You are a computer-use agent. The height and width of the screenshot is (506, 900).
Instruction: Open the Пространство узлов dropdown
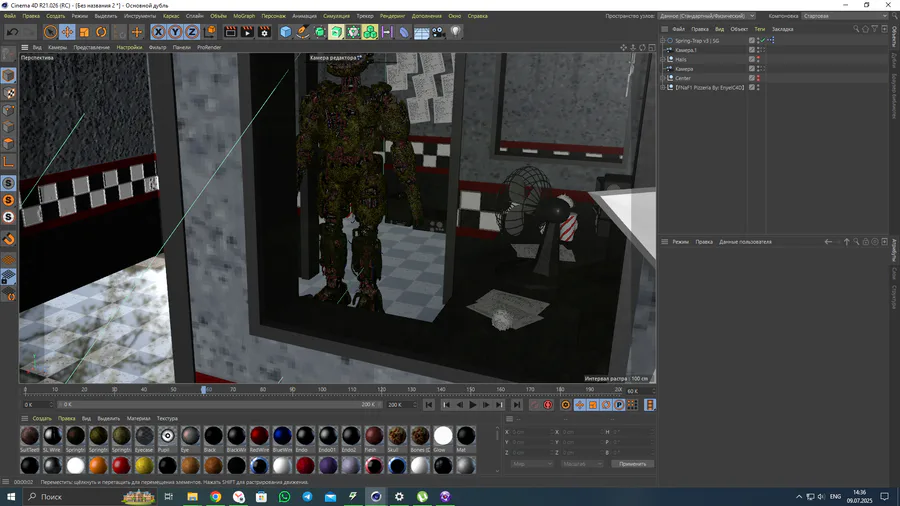(707, 16)
